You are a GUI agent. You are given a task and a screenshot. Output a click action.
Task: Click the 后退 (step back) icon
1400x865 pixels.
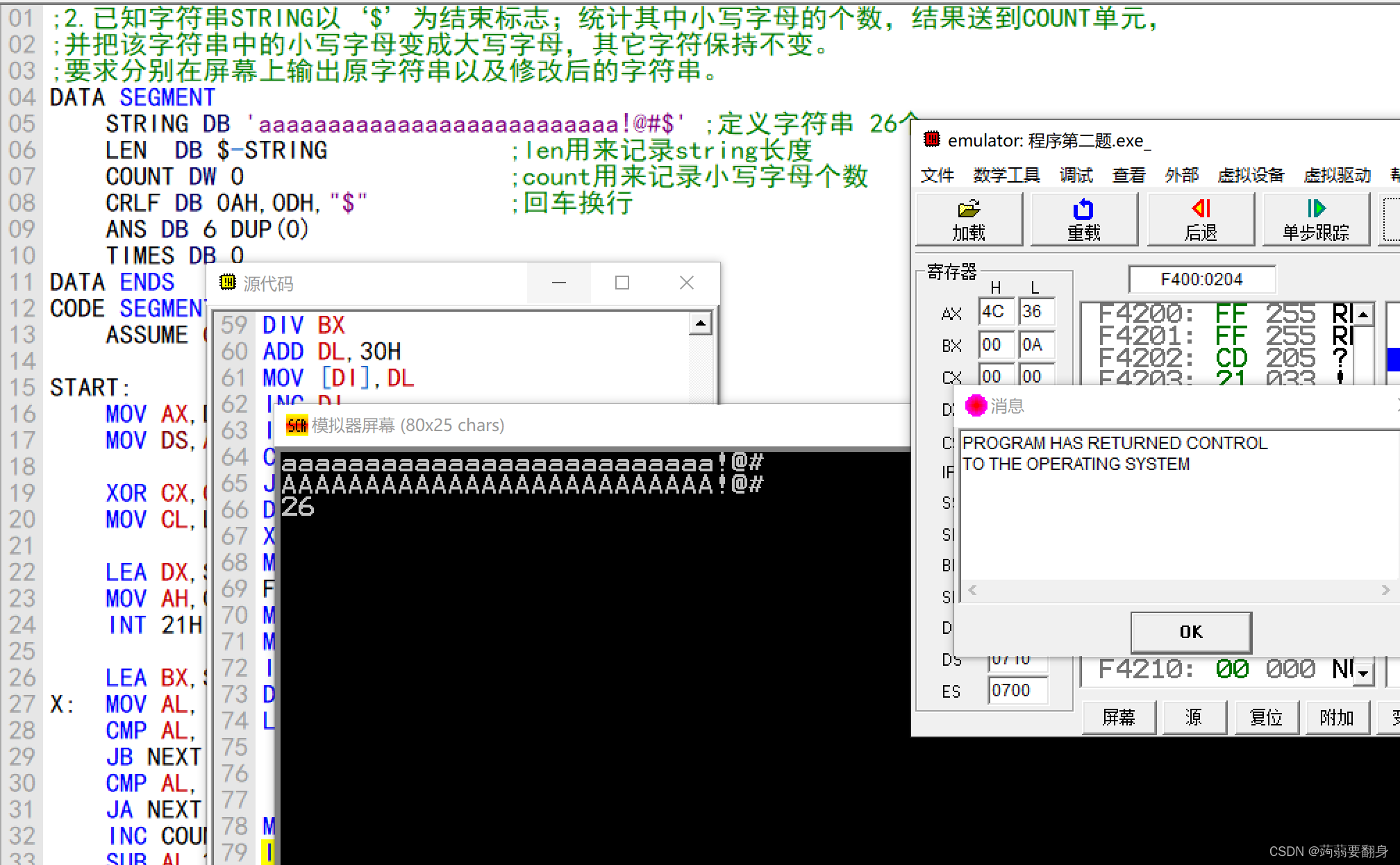point(1201,209)
